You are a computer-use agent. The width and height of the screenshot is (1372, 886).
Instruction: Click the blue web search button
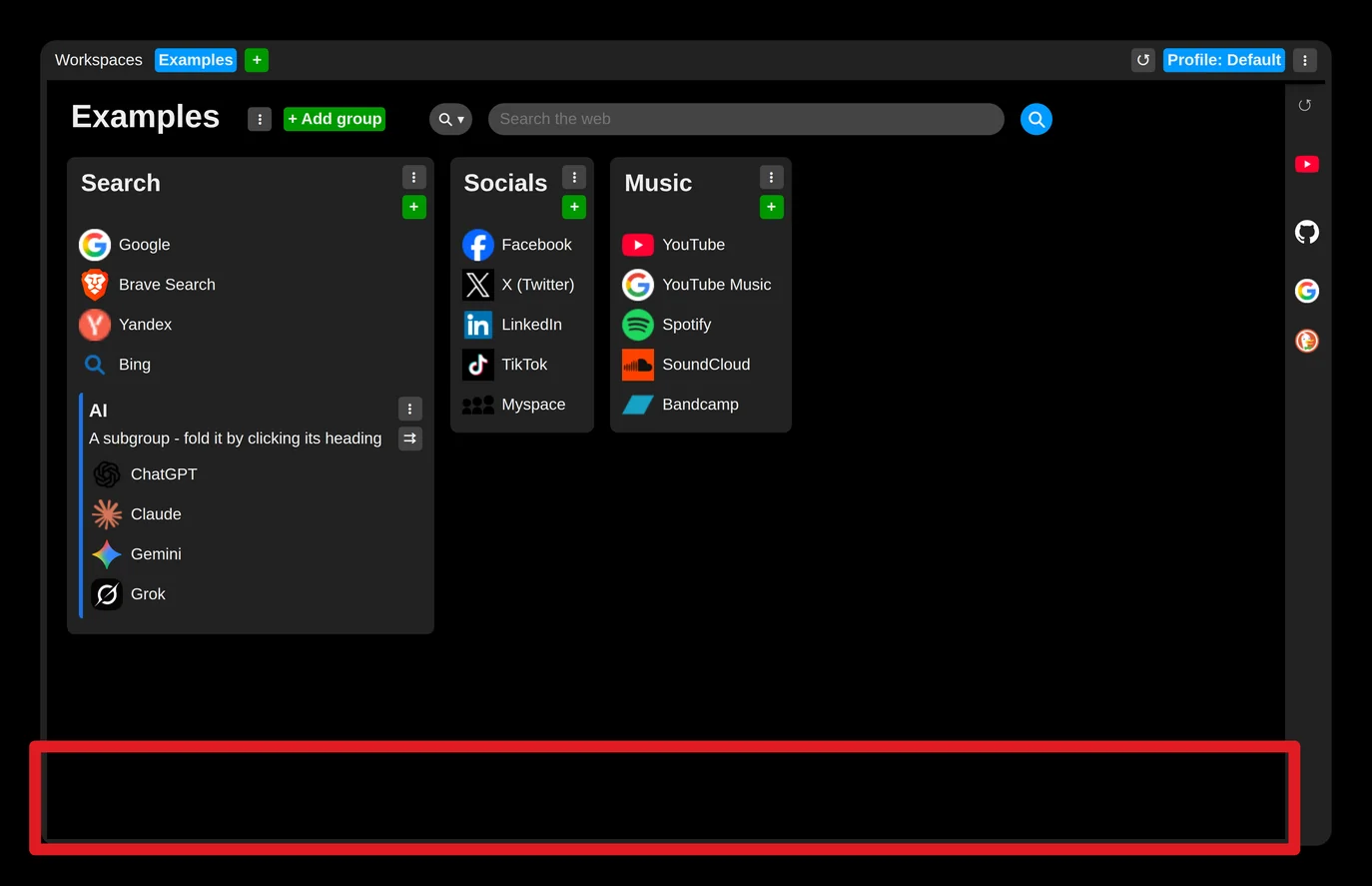click(1036, 119)
